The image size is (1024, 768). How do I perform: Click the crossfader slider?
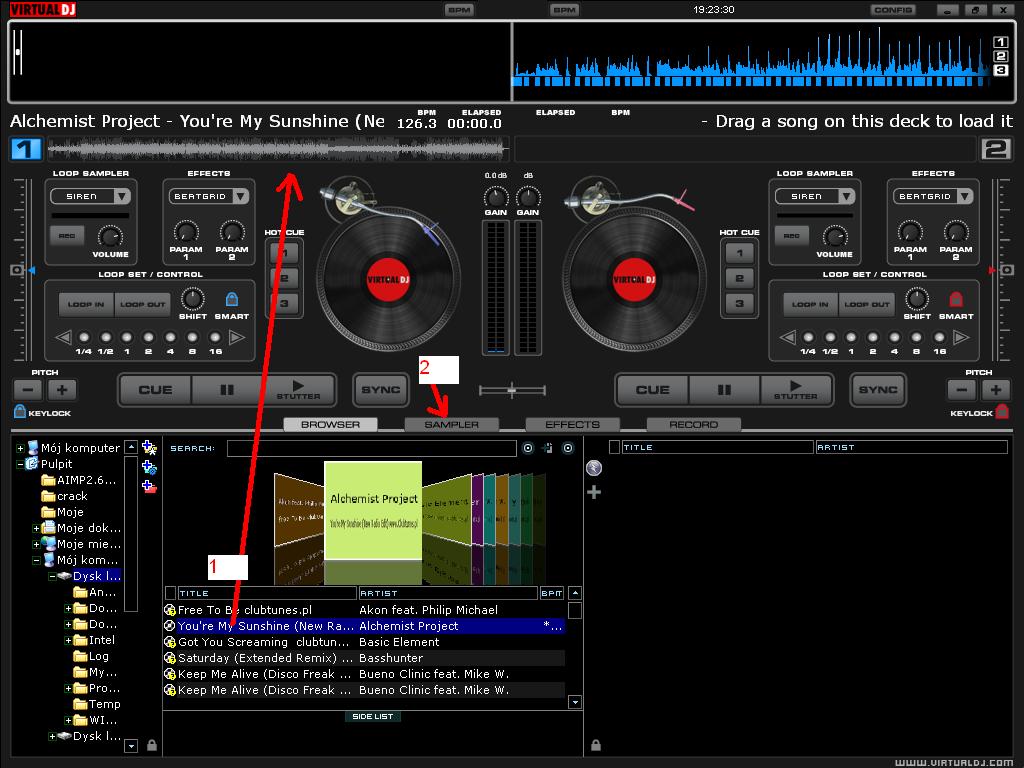click(512, 391)
